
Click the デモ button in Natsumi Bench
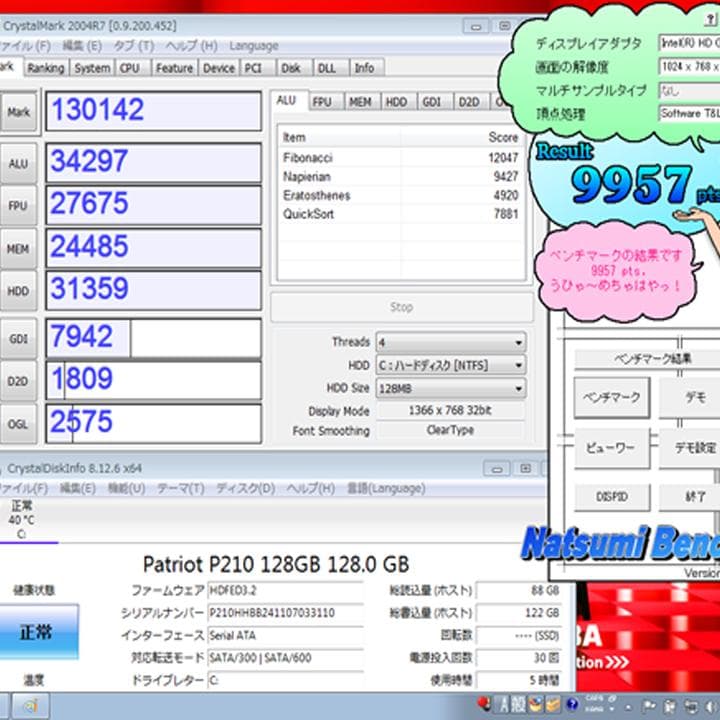click(x=690, y=398)
